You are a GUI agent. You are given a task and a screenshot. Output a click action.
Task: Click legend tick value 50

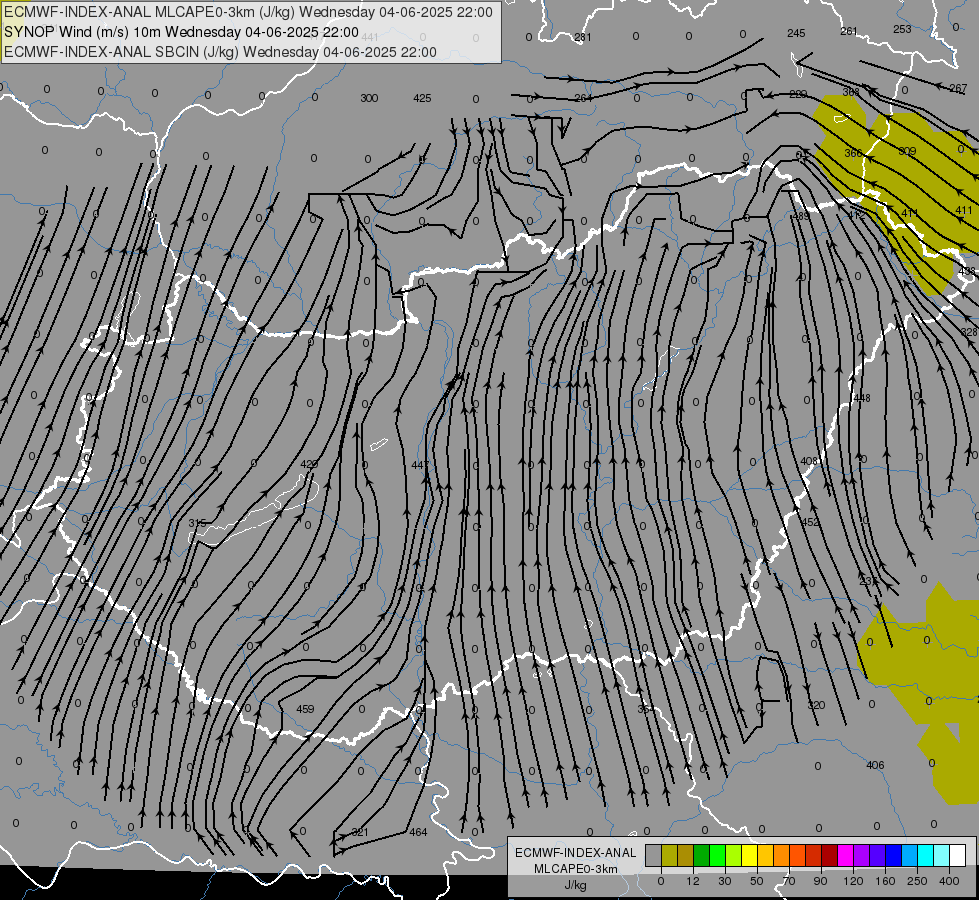[x=756, y=881]
